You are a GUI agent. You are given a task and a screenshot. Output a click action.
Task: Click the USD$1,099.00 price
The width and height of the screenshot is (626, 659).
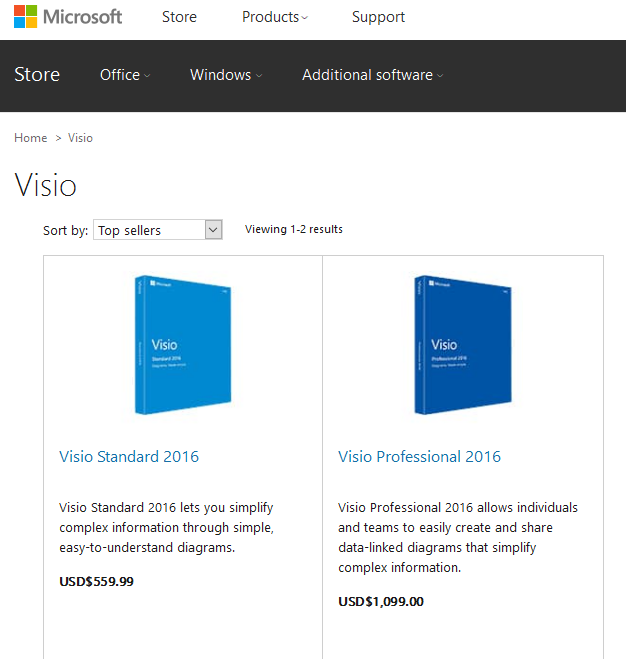[381, 601]
